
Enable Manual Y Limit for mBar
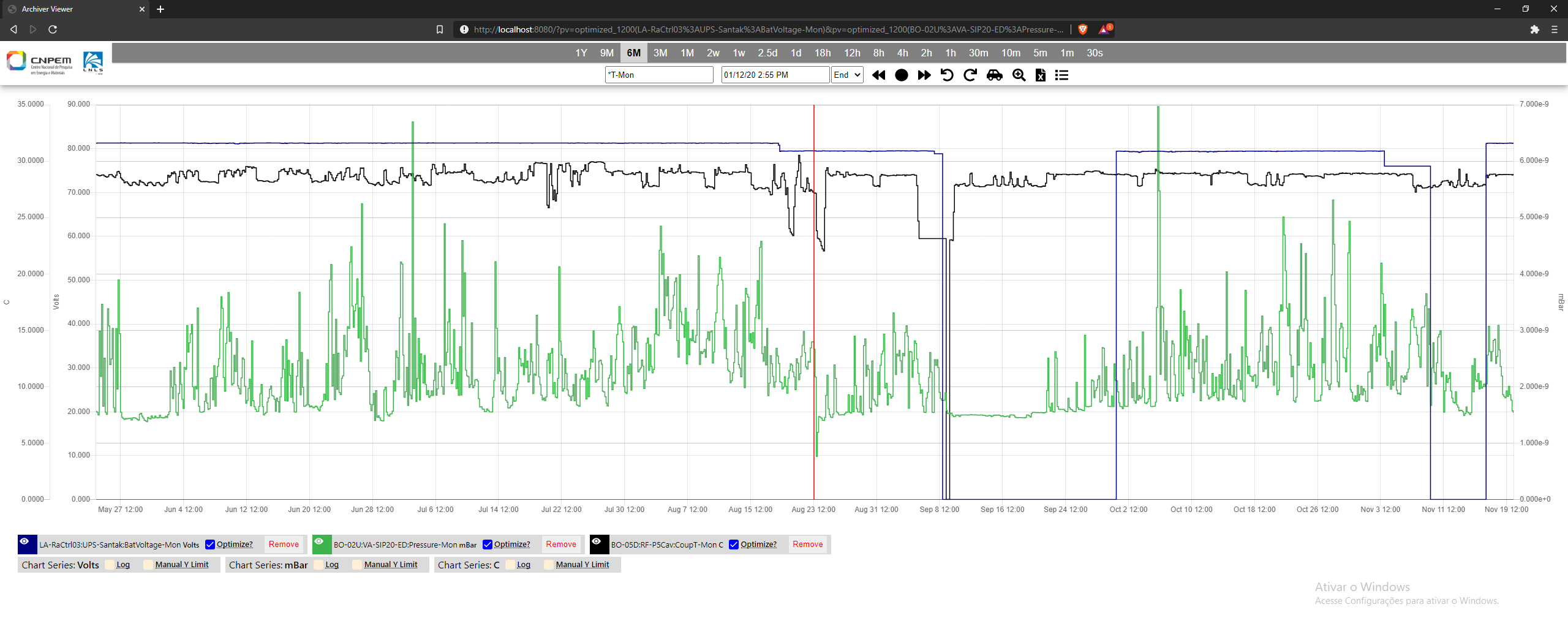[x=357, y=565]
